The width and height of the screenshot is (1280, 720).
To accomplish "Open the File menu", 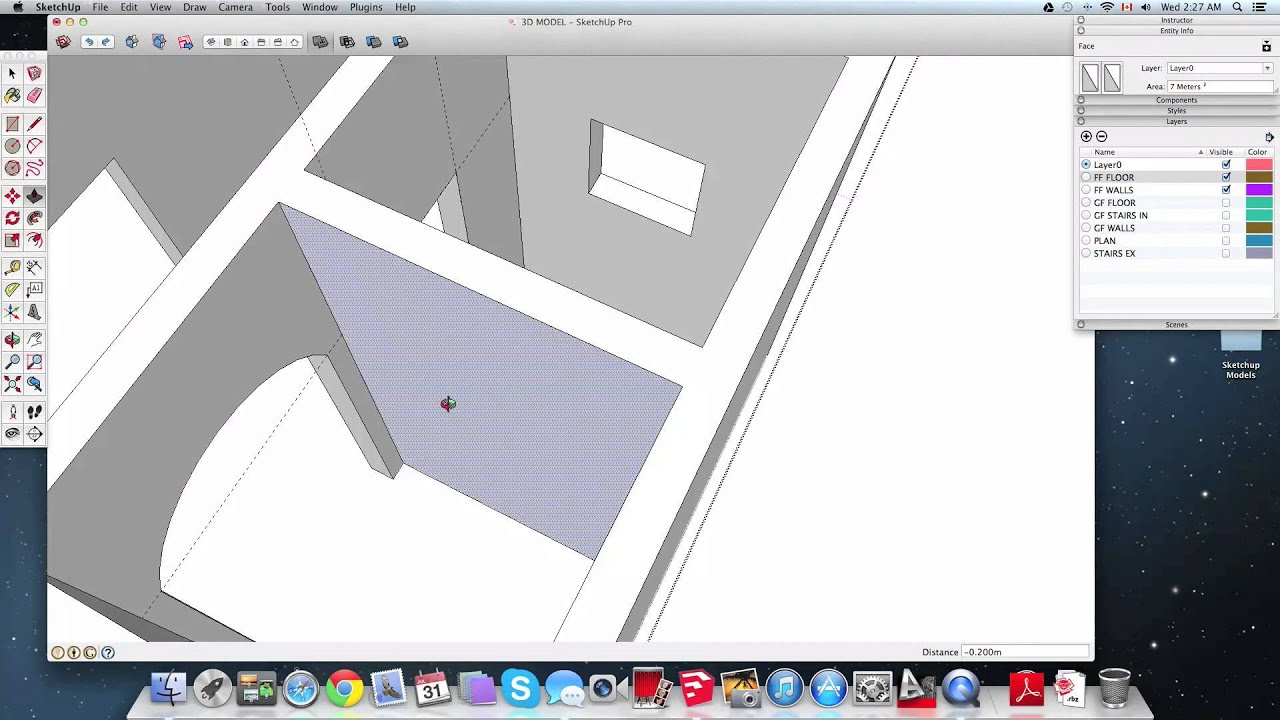I will pyautogui.click(x=100, y=7).
